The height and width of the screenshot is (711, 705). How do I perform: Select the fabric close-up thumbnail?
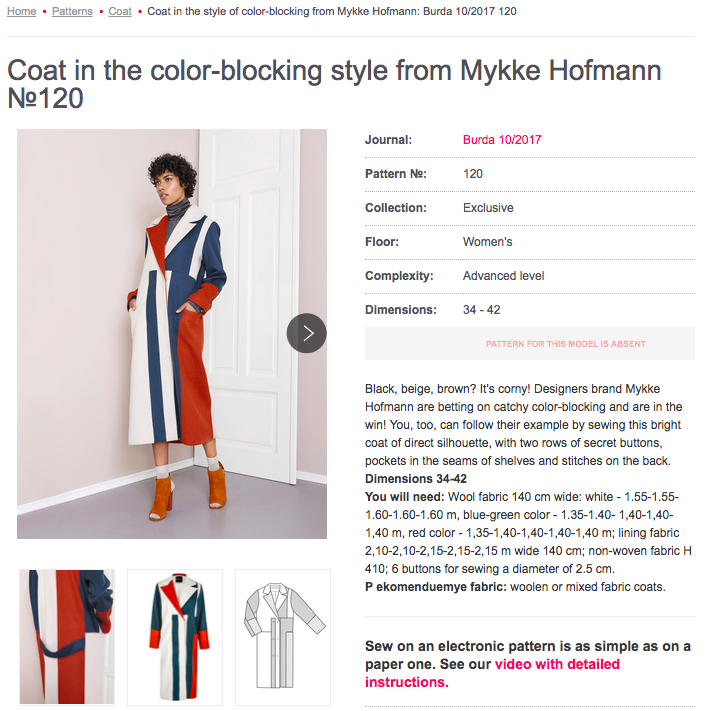tap(67, 637)
